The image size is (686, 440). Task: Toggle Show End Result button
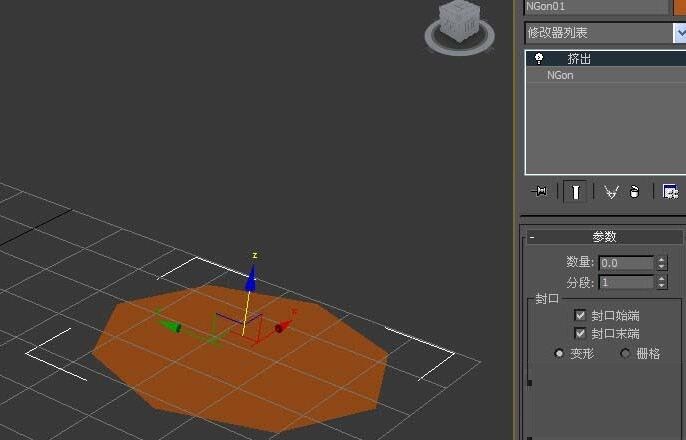575,192
